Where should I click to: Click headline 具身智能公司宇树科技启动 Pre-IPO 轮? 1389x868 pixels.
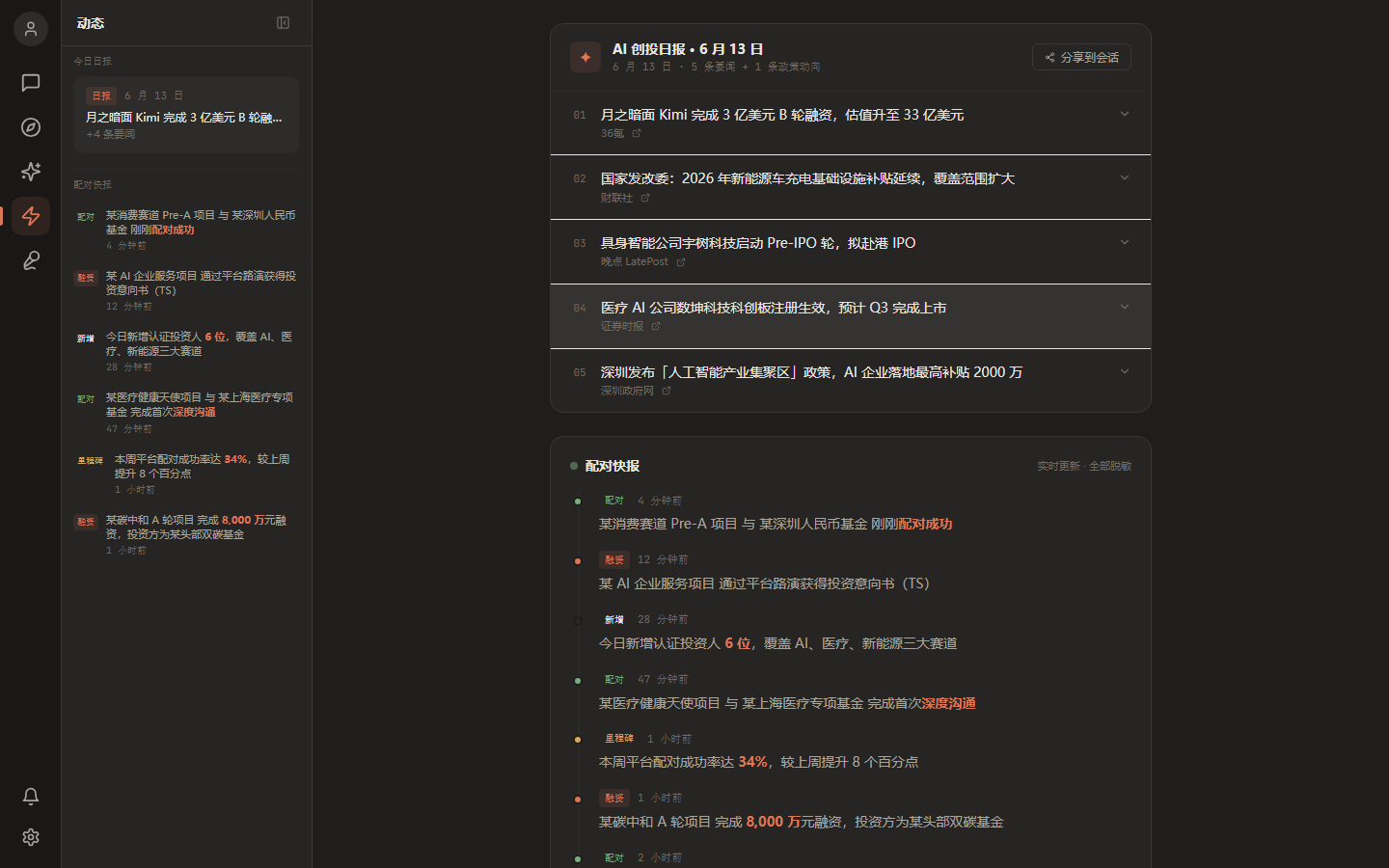pyautogui.click(x=758, y=243)
